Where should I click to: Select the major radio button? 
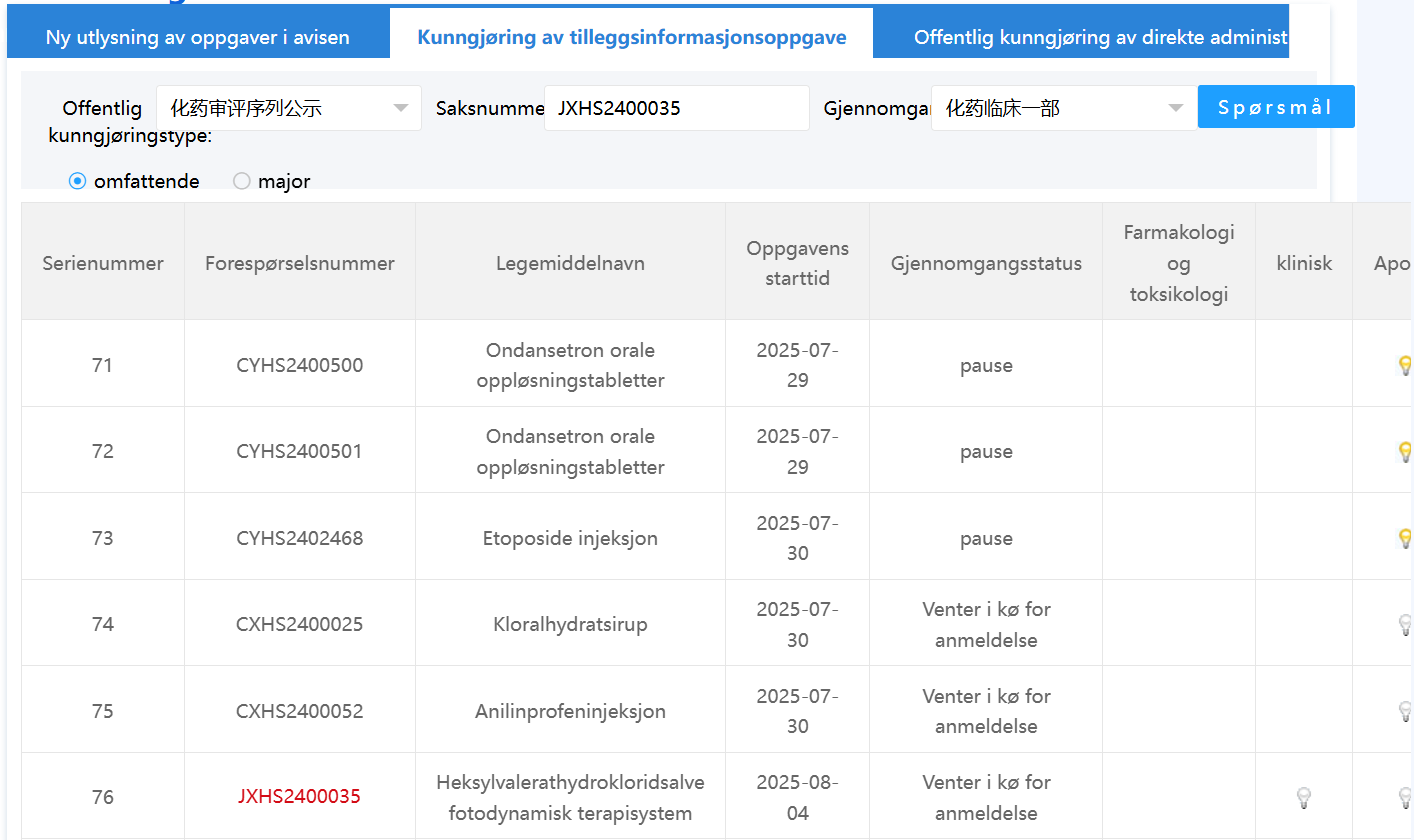pos(242,181)
